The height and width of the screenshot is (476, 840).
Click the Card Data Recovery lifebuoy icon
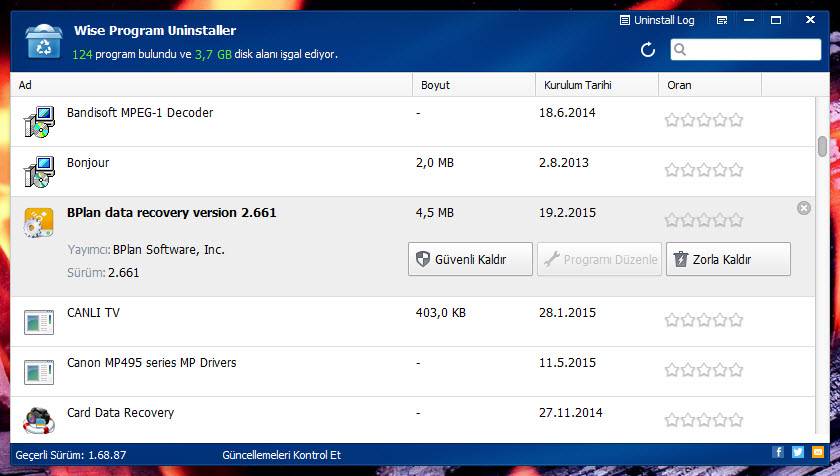point(39,421)
